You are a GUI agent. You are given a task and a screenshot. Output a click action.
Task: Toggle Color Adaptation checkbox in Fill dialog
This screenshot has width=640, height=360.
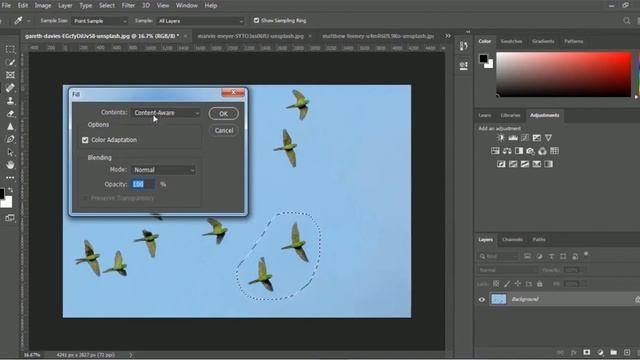click(x=85, y=140)
